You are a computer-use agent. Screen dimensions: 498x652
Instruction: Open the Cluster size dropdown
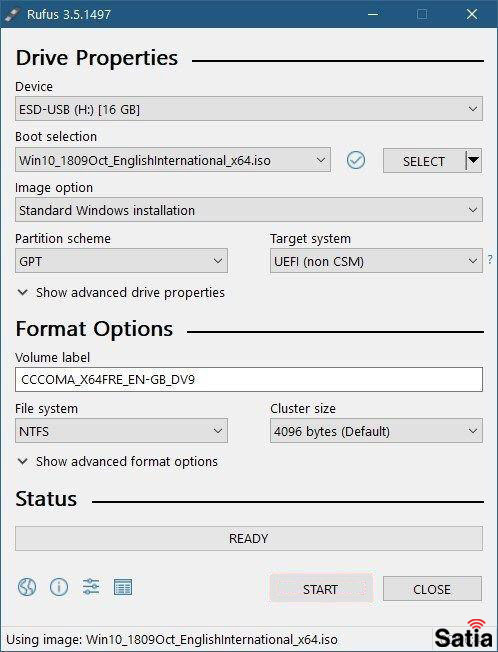376,430
